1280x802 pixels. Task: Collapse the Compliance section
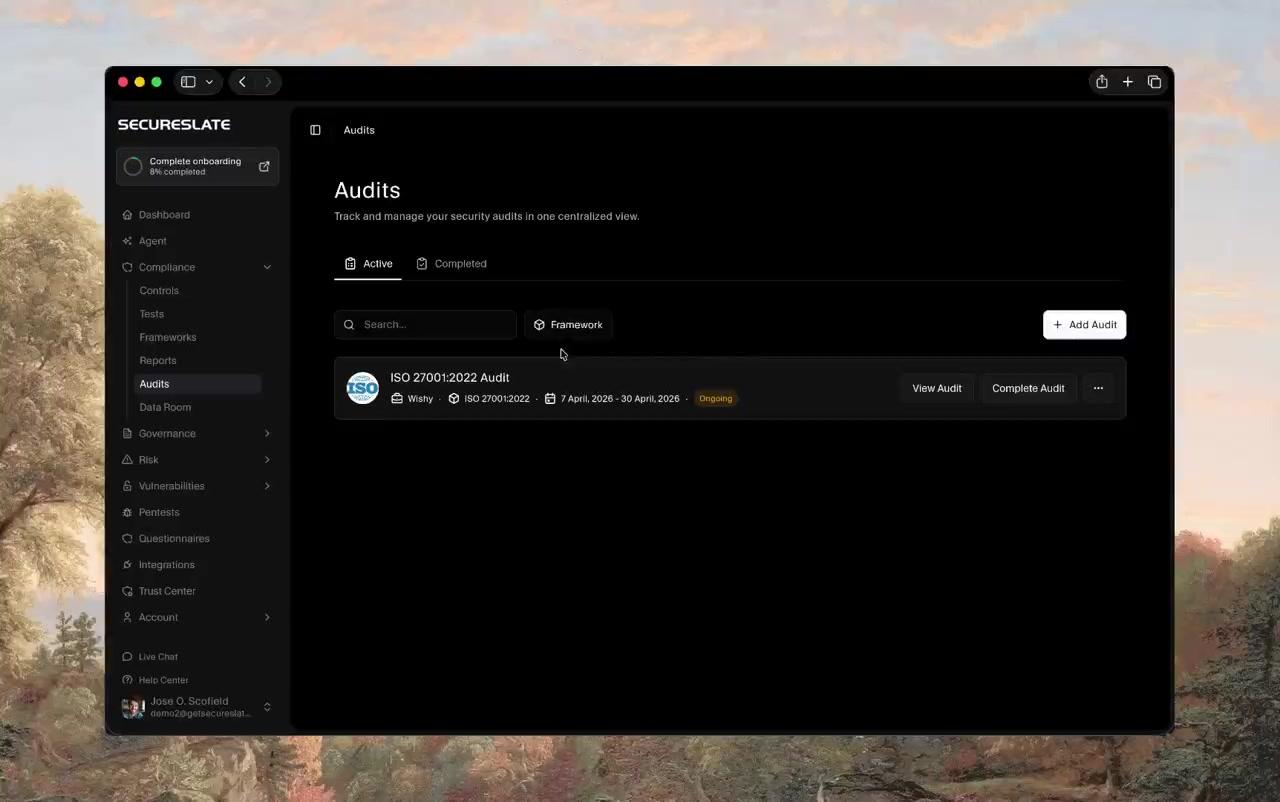[267, 267]
